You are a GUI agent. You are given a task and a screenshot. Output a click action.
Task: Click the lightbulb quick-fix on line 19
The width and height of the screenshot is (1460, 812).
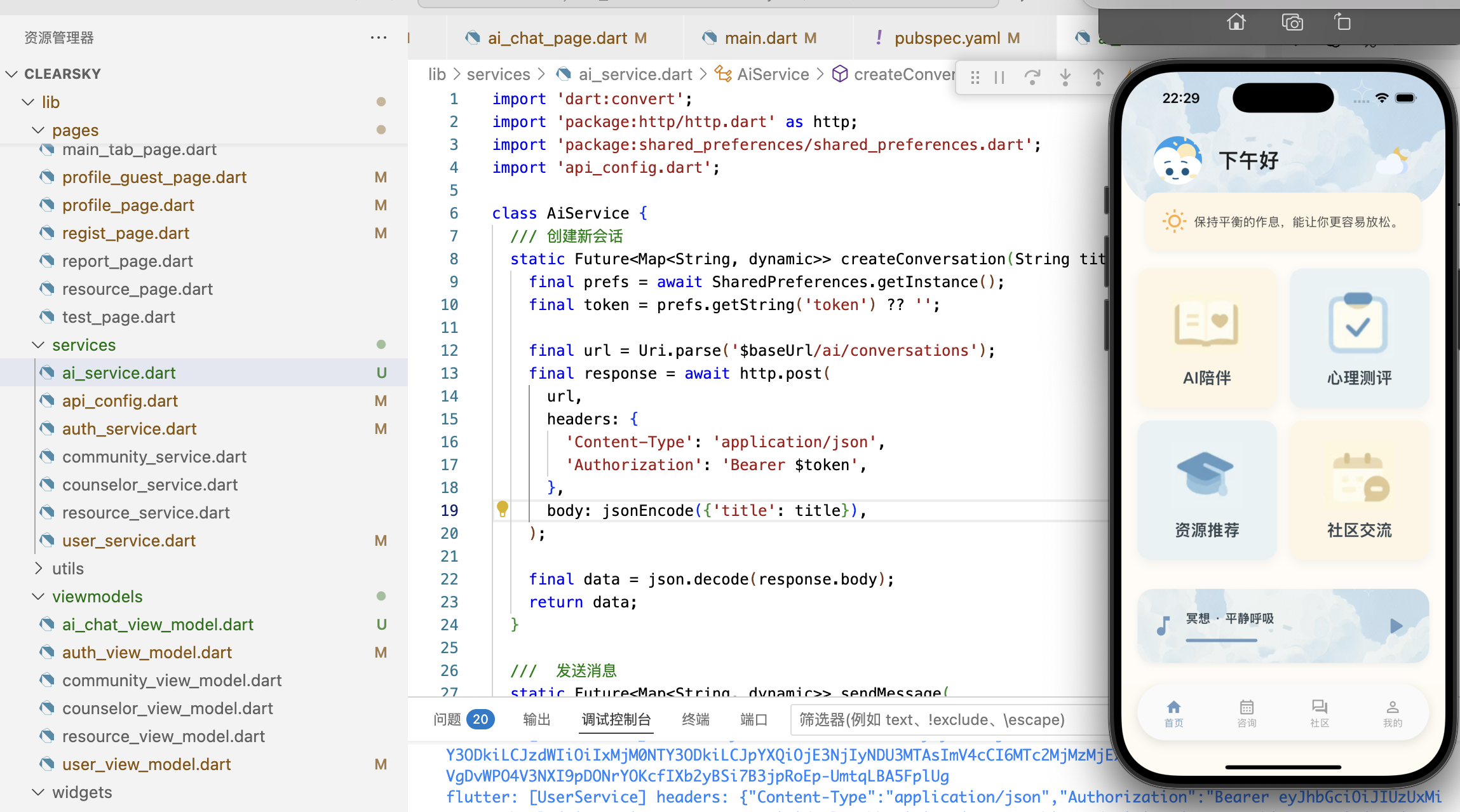503,509
